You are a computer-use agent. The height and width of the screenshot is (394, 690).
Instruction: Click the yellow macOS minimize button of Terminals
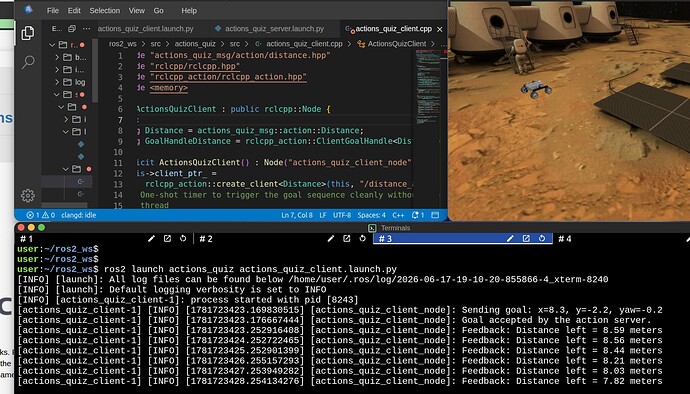coord(31,228)
